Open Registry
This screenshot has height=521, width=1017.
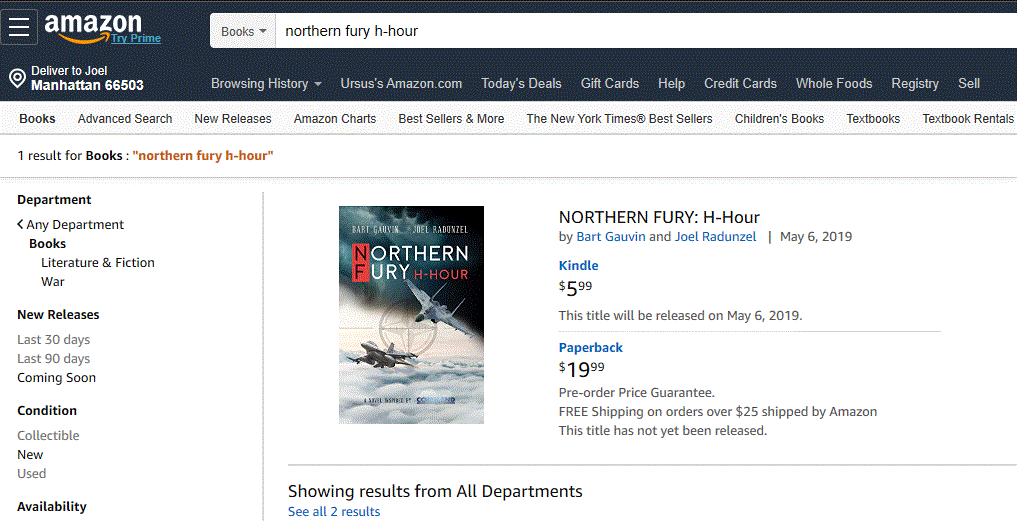point(915,84)
